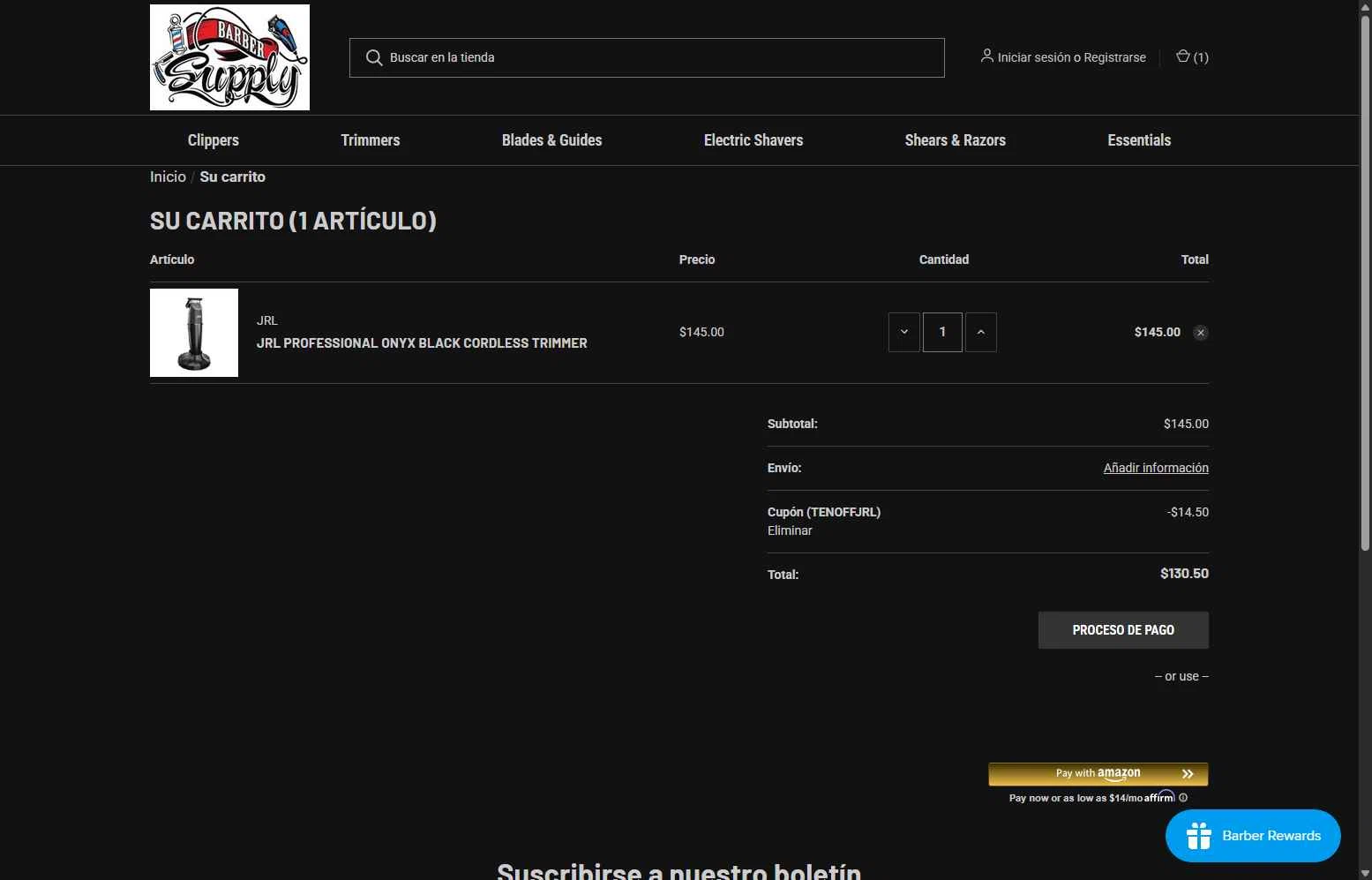Click the $145.00 price under Precio
Image resolution: width=1372 pixels, height=880 pixels.
point(701,332)
